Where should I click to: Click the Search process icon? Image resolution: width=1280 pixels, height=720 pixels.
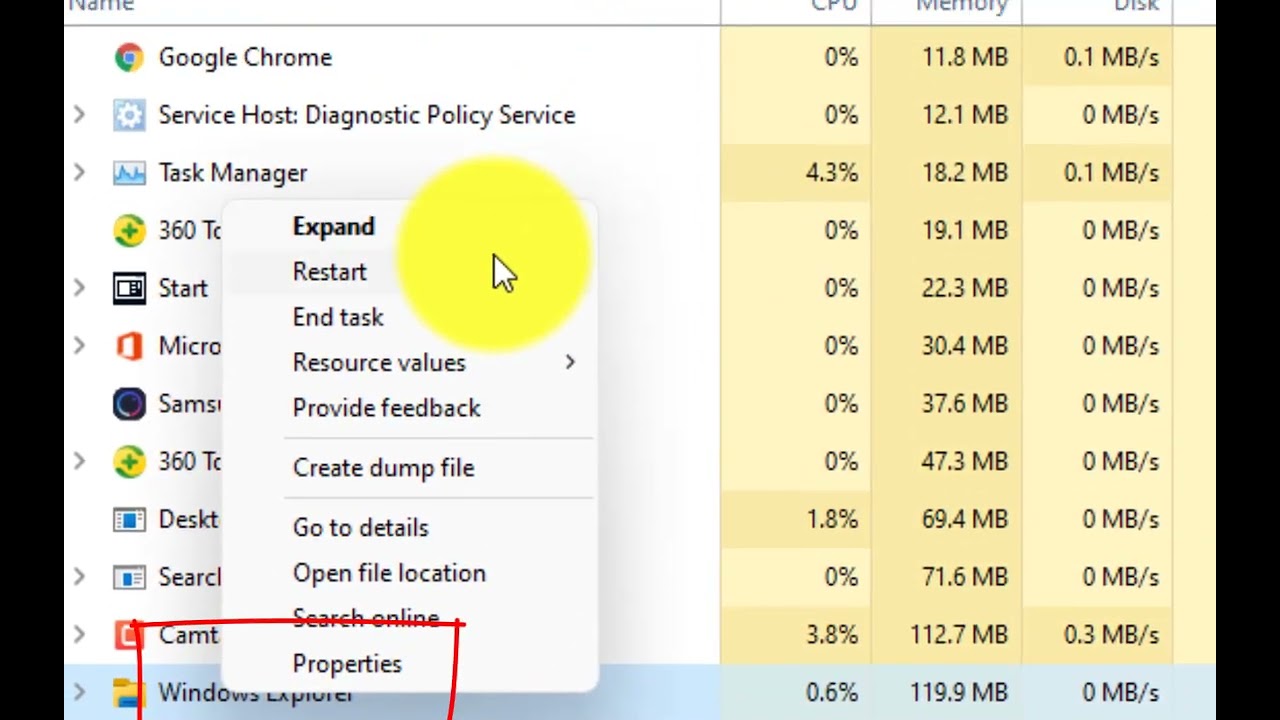[x=129, y=578]
